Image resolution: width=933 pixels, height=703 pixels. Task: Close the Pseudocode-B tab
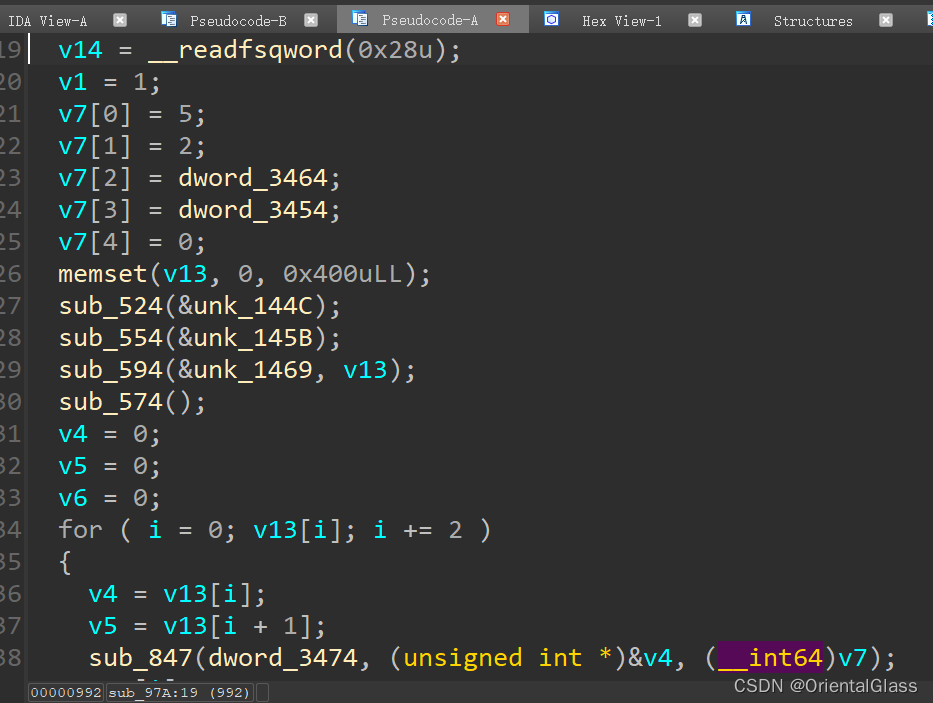click(311, 20)
